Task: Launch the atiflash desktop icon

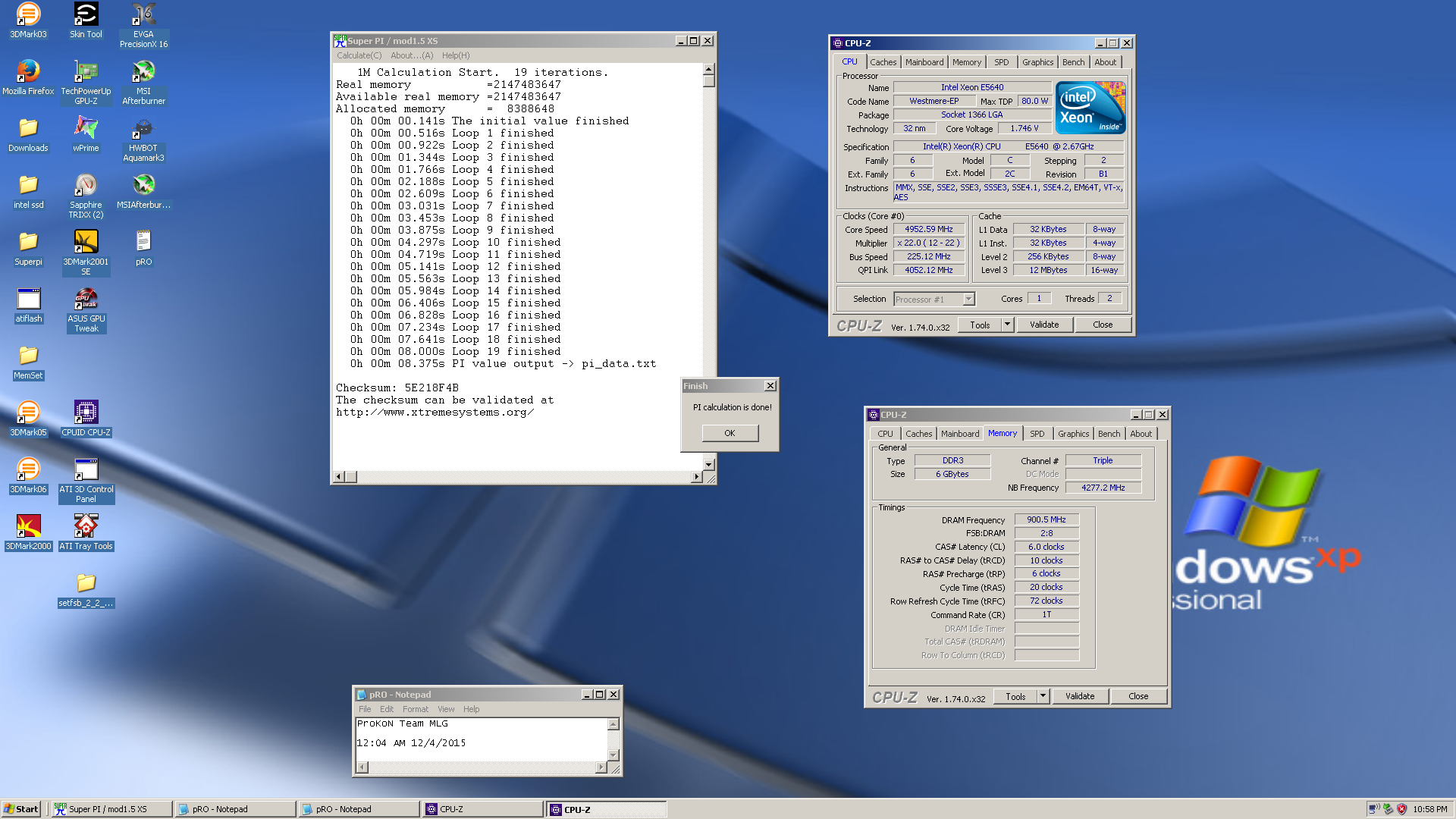Action: [x=28, y=305]
